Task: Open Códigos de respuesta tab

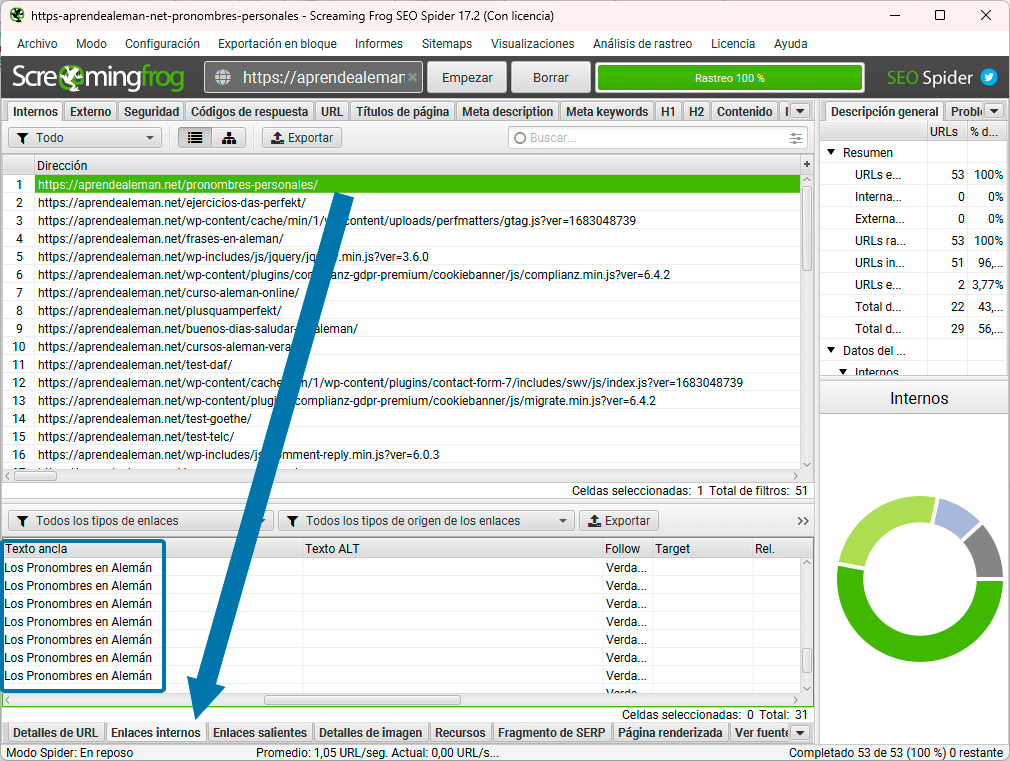Action: tap(249, 111)
